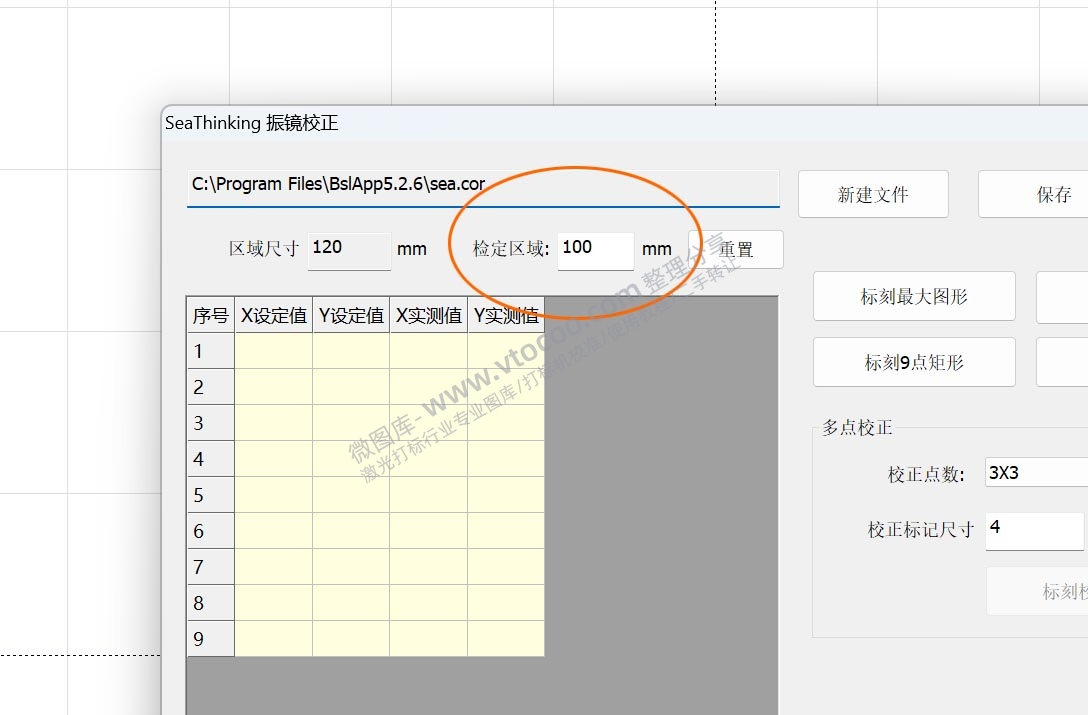Image resolution: width=1088 pixels, height=715 pixels.
Task: Click the X实测值 column header
Action: click(x=428, y=314)
